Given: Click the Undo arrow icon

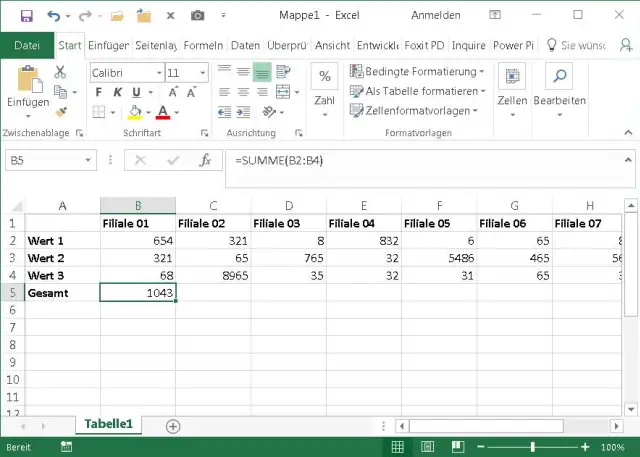Looking at the screenshot, I should [x=54, y=16].
